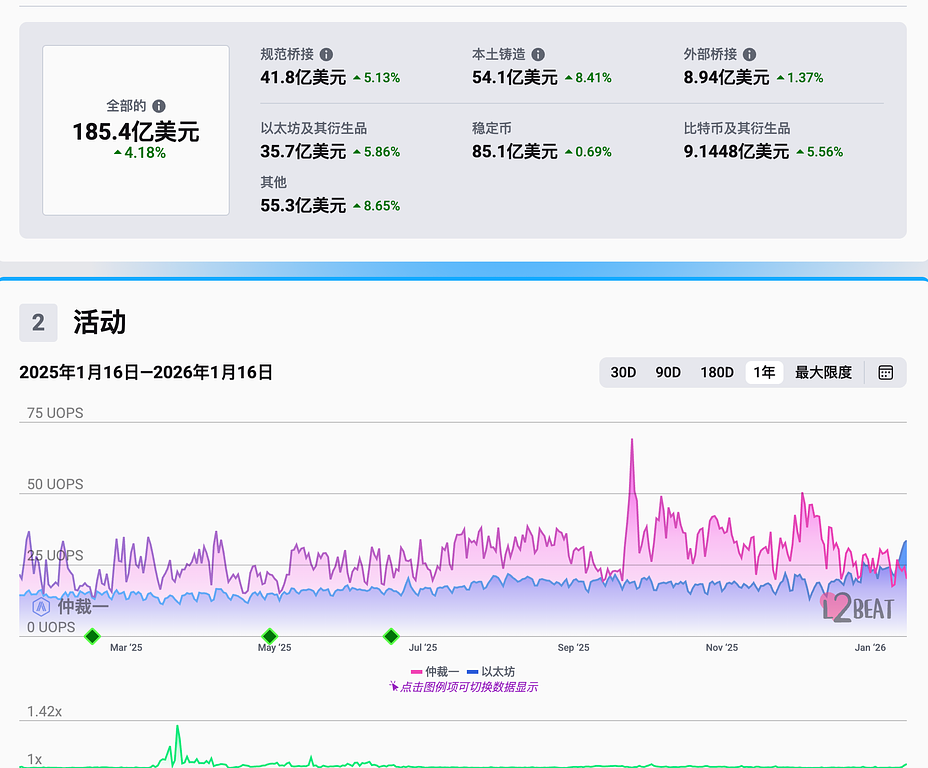Click the info icon beside 外部桥接
This screenshot has width=928, height=768.
tap(750, 55)
